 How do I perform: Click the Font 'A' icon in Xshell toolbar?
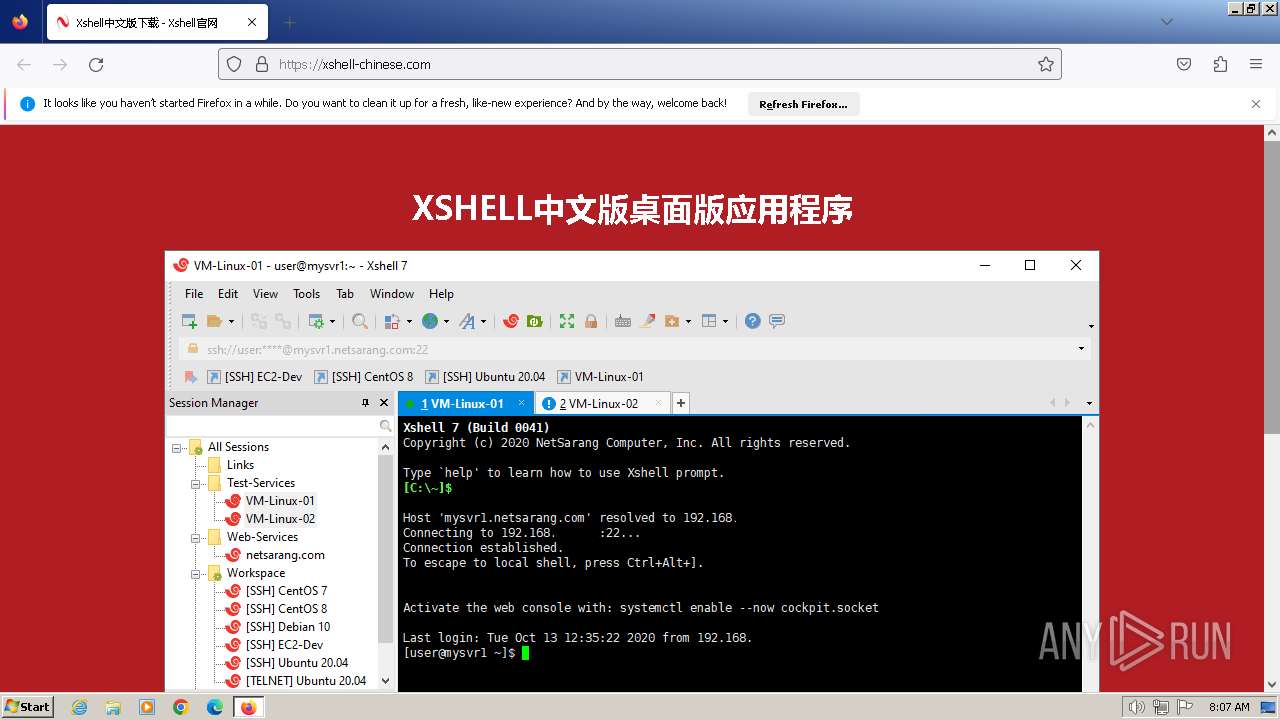tap(467, 321)
